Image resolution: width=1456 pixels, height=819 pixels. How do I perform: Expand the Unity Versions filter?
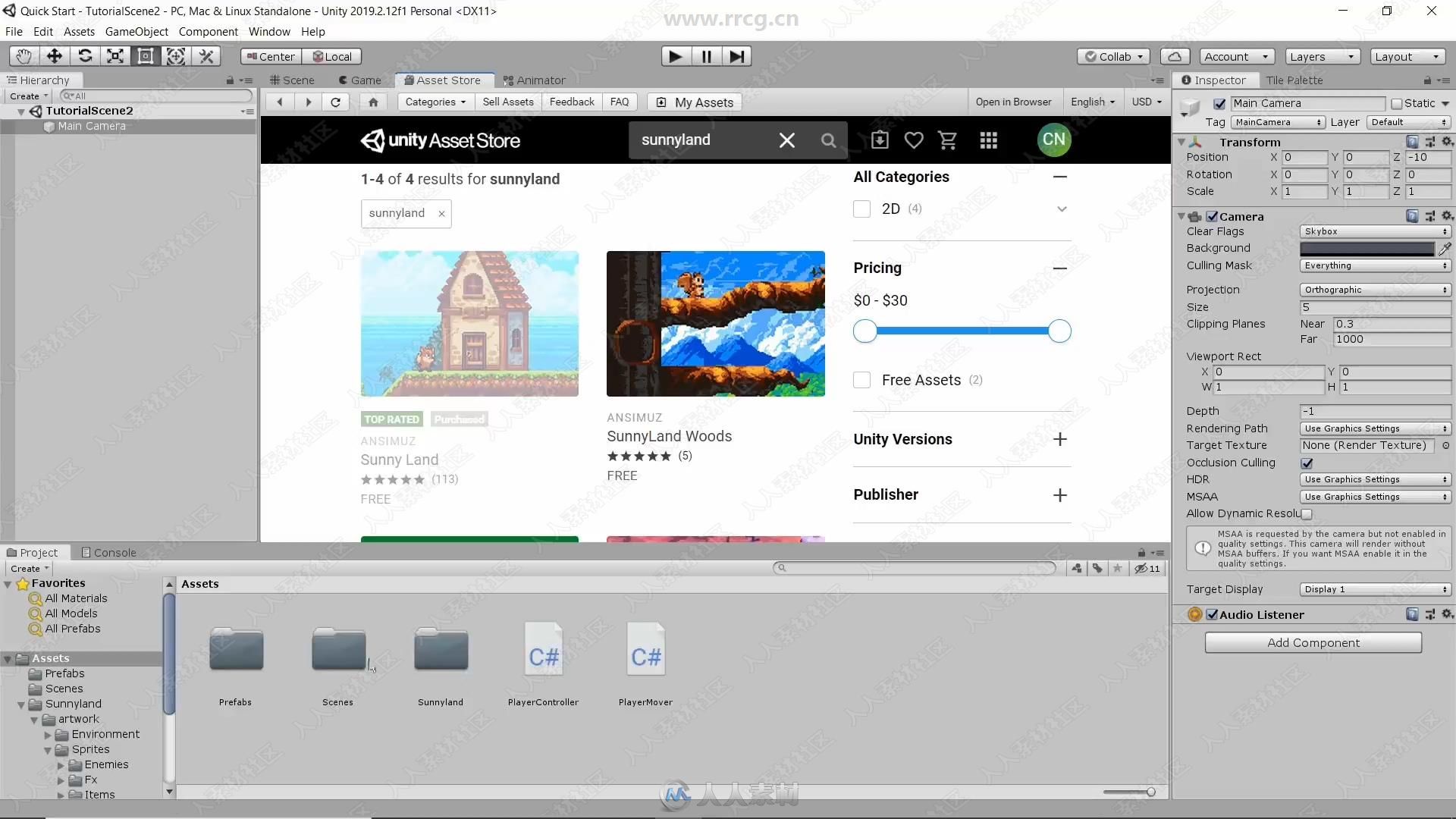(x=1059, y=439)
